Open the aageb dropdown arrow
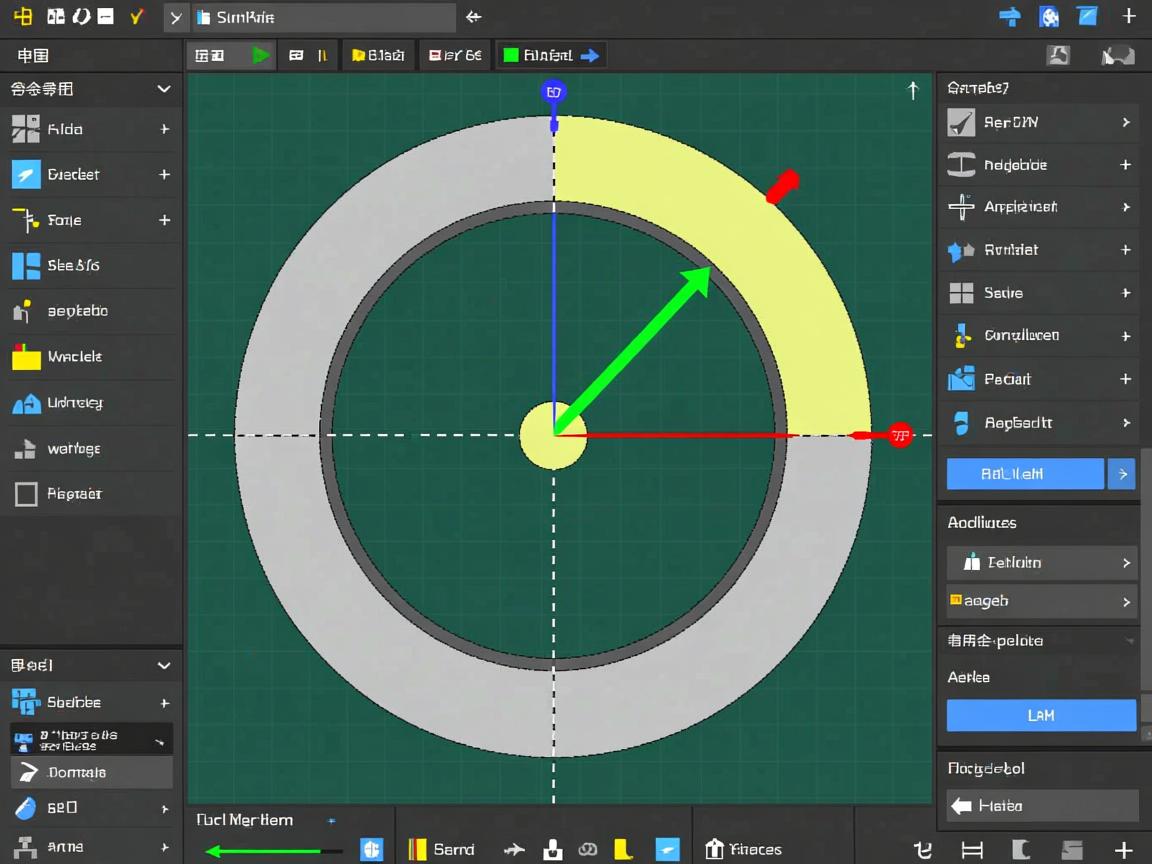Image resolution: width=1152 pixels, height=864 pixels. pos(1126,602)
